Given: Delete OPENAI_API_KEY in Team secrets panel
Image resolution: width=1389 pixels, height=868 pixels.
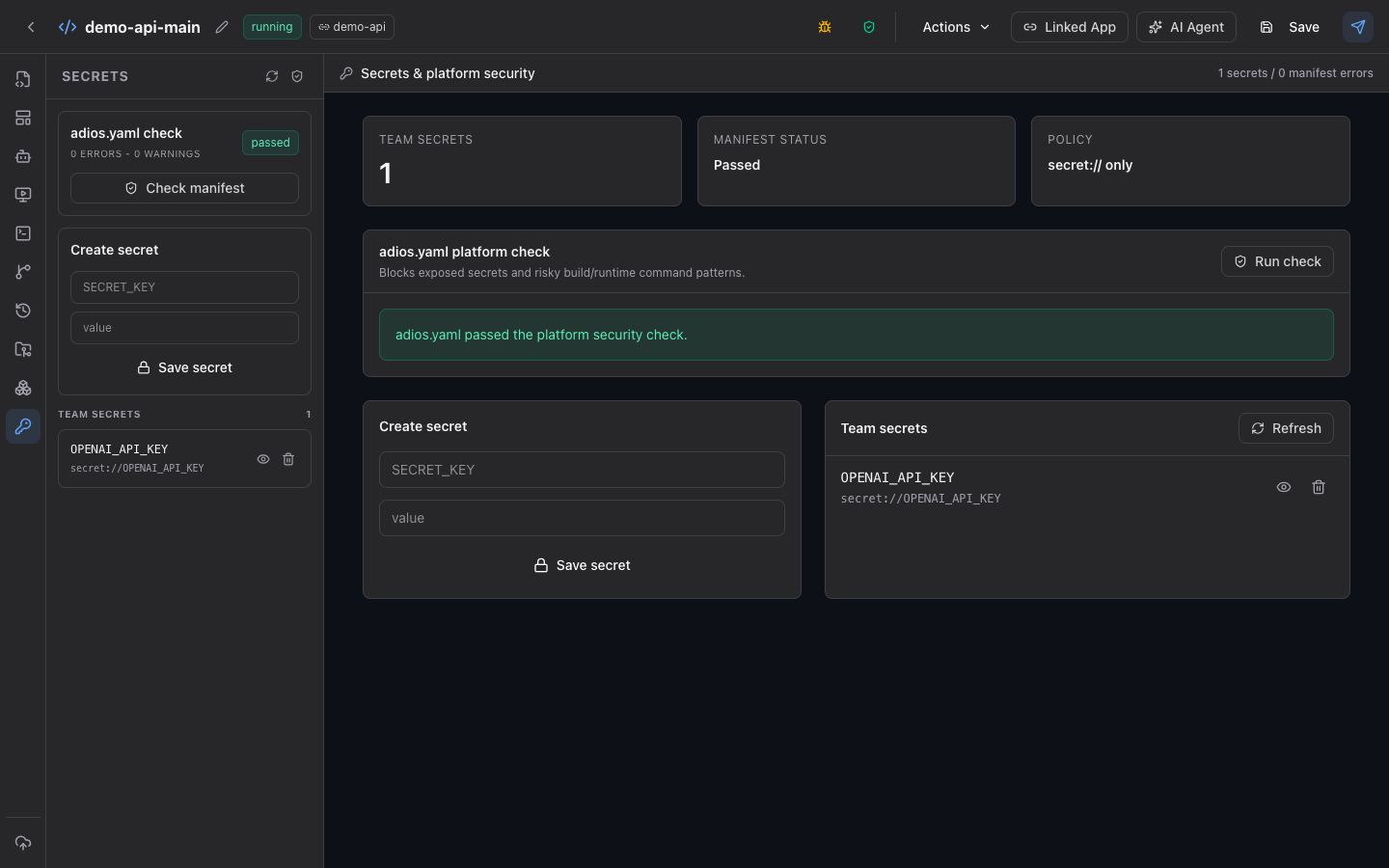Looking at the screenshot, I should click(x=1319, y=487).
